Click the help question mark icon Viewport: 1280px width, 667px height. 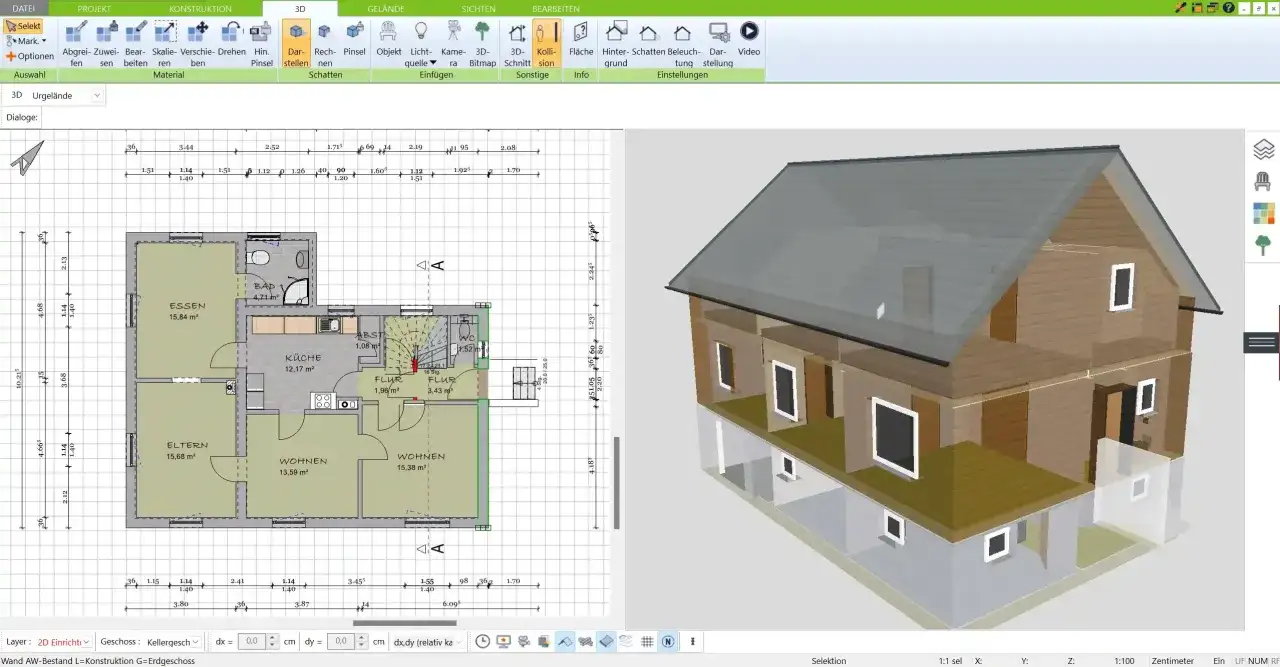1231,7
